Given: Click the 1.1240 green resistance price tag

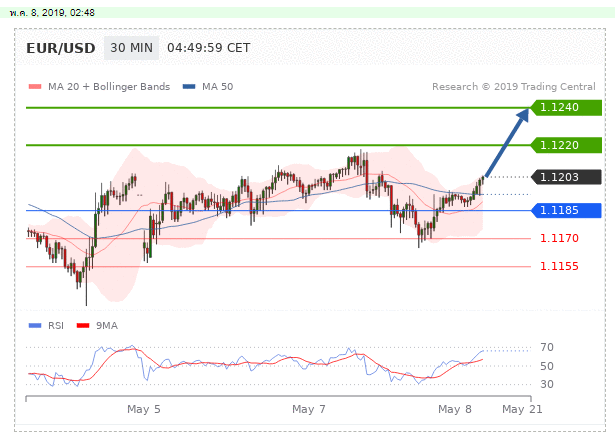Looking at the screenshot, I should pos(567,107).
